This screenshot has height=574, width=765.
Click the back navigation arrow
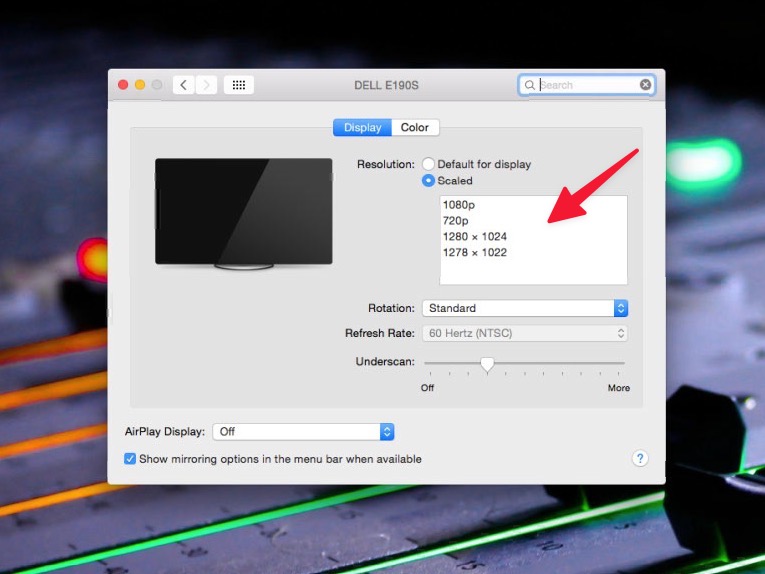183,85
